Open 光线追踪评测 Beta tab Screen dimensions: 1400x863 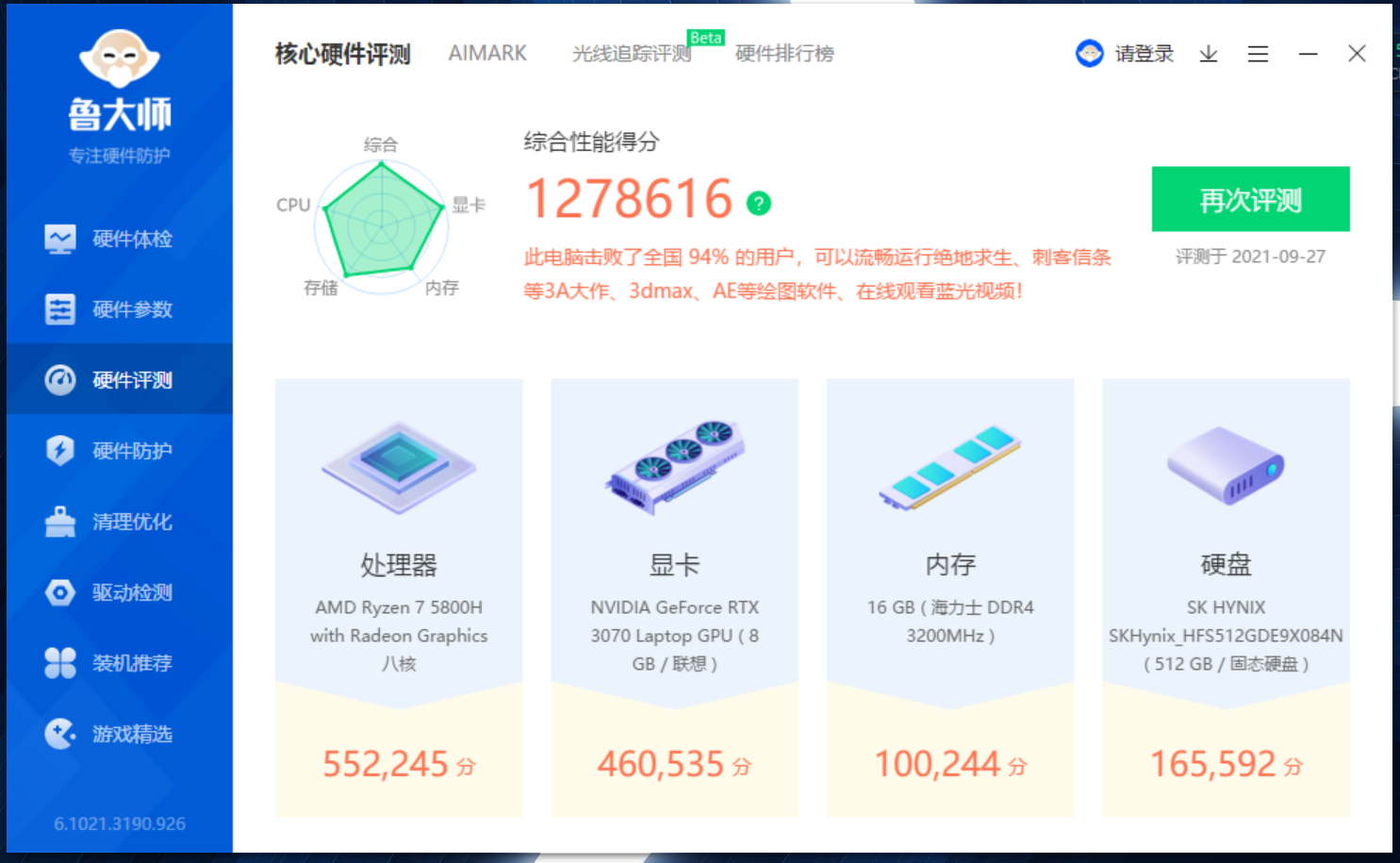pyautogui.click(x=633, y=54)
